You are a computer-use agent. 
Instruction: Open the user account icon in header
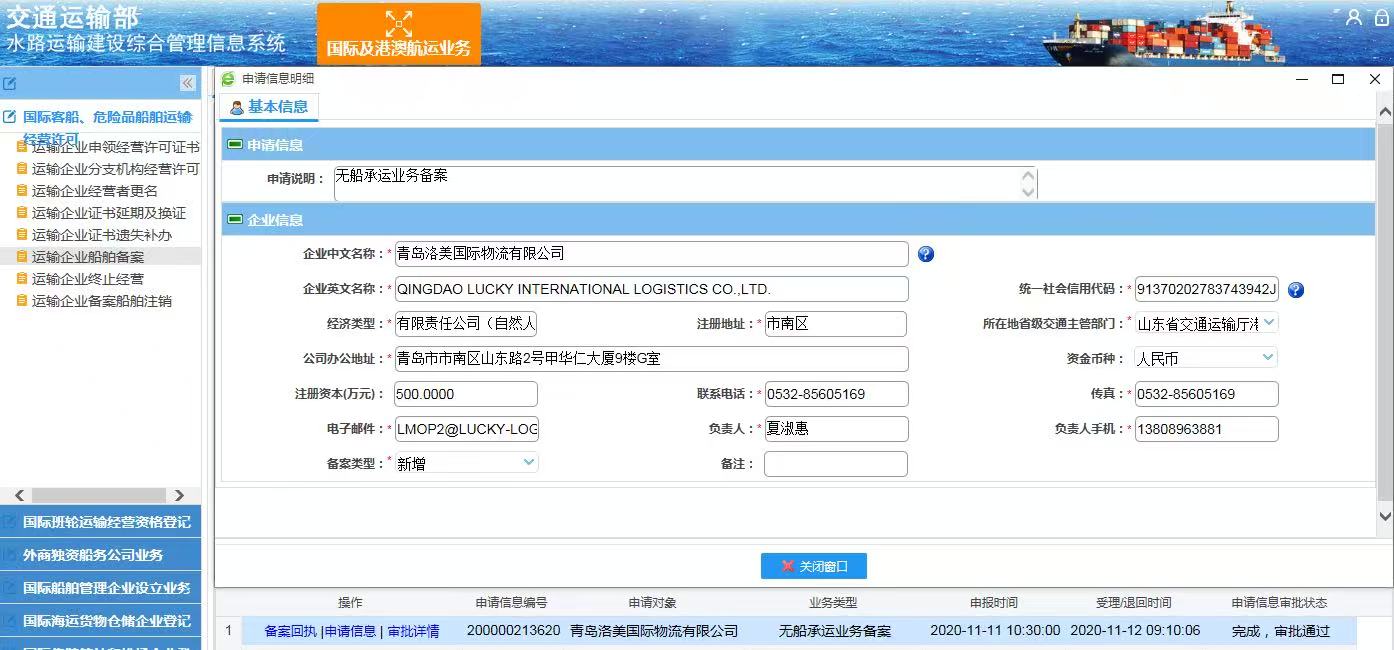(1354, 17)
